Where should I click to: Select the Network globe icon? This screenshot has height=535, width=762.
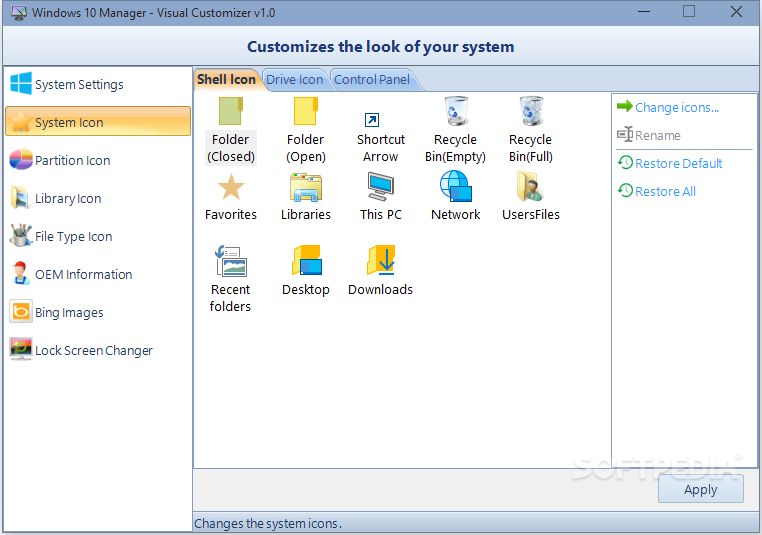[455, 196]
